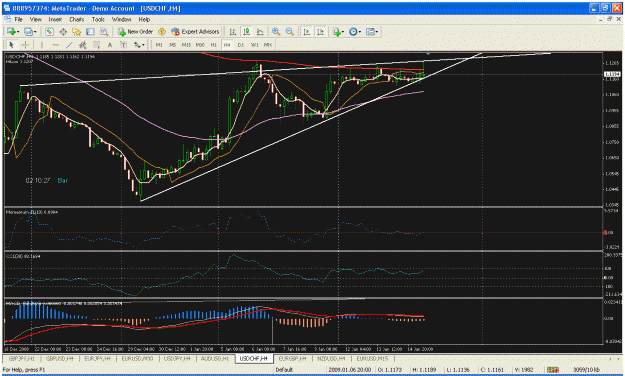Select the Fibonacci retracement tool
The image size is (625, 376).
[x=96, y=45]
